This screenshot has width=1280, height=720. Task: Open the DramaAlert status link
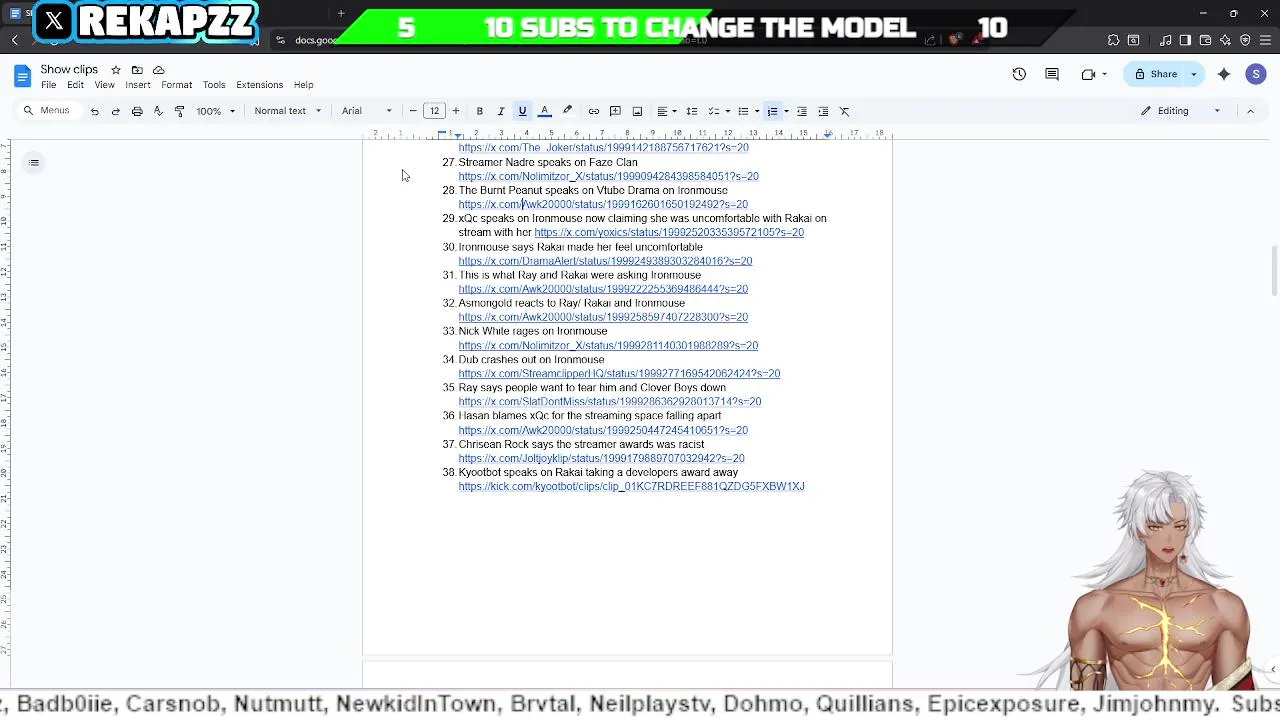tap(605, 261)
